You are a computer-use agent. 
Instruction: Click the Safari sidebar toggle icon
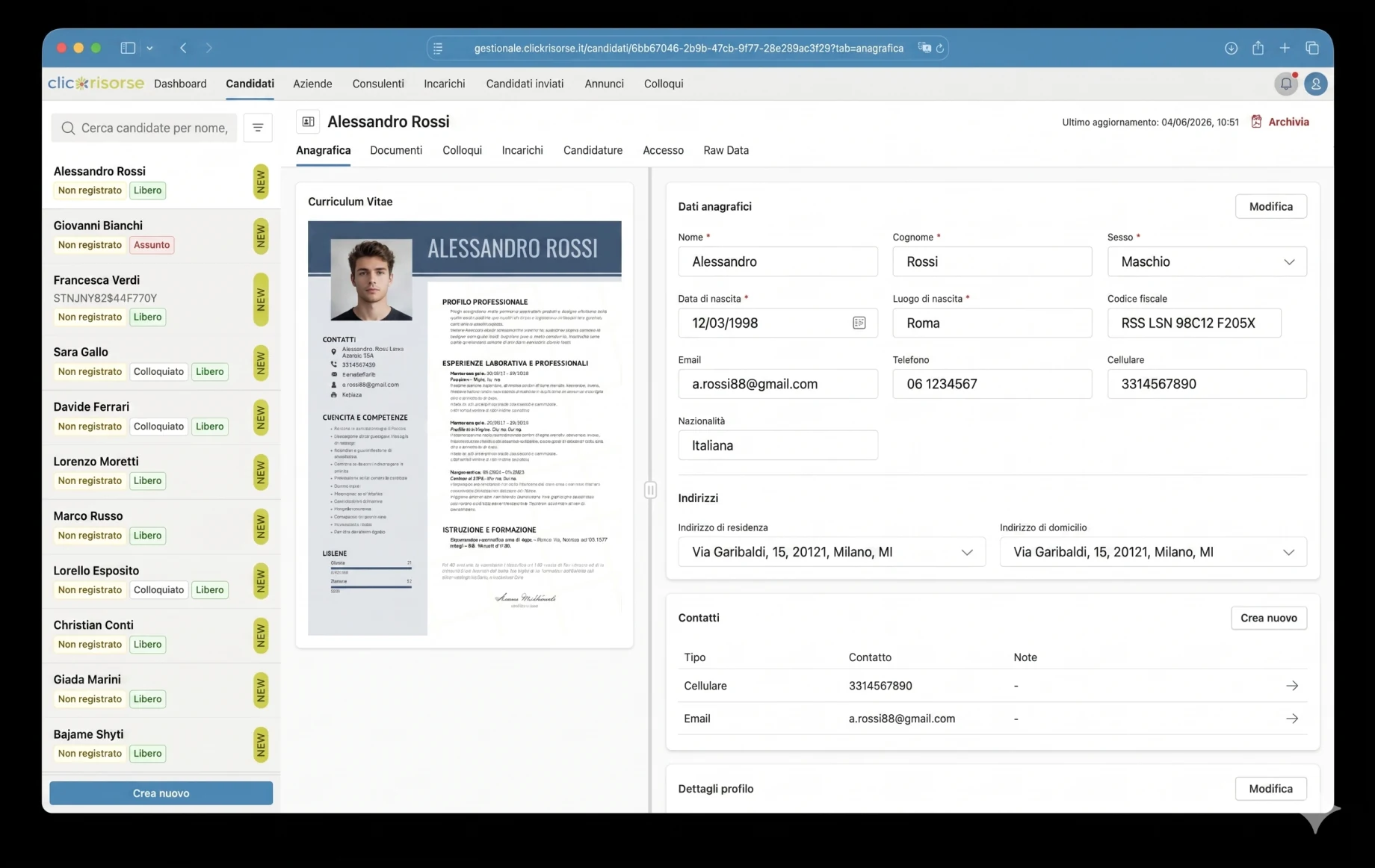coord(128,48)
